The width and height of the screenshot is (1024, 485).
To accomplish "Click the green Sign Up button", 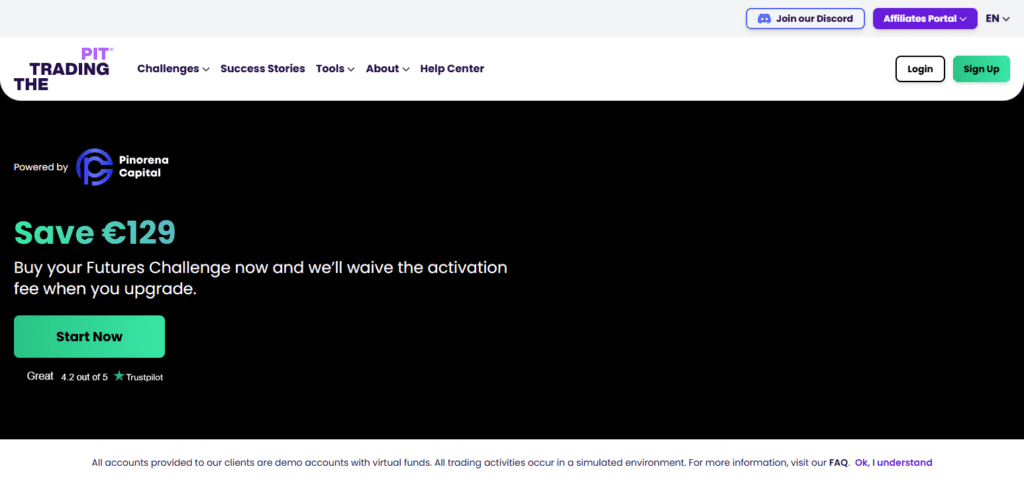I will (x=981, y=69).
